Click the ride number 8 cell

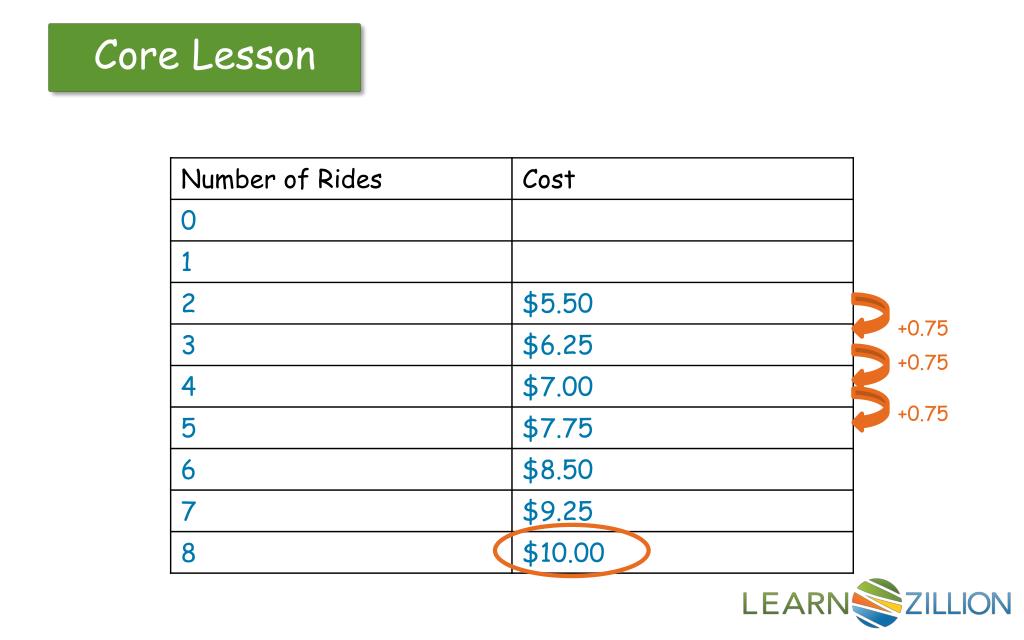pyautogui.click(x=341, y=552)
